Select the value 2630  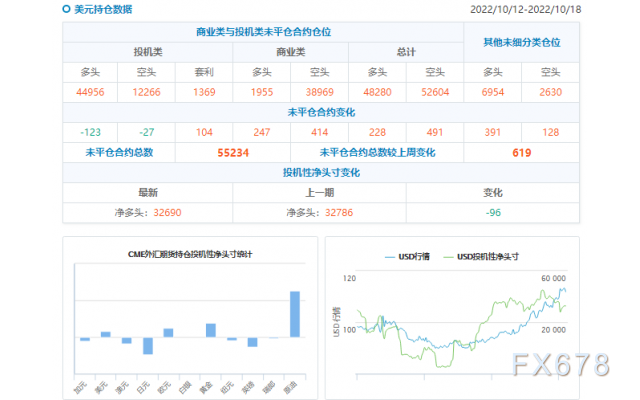point(551,92)
